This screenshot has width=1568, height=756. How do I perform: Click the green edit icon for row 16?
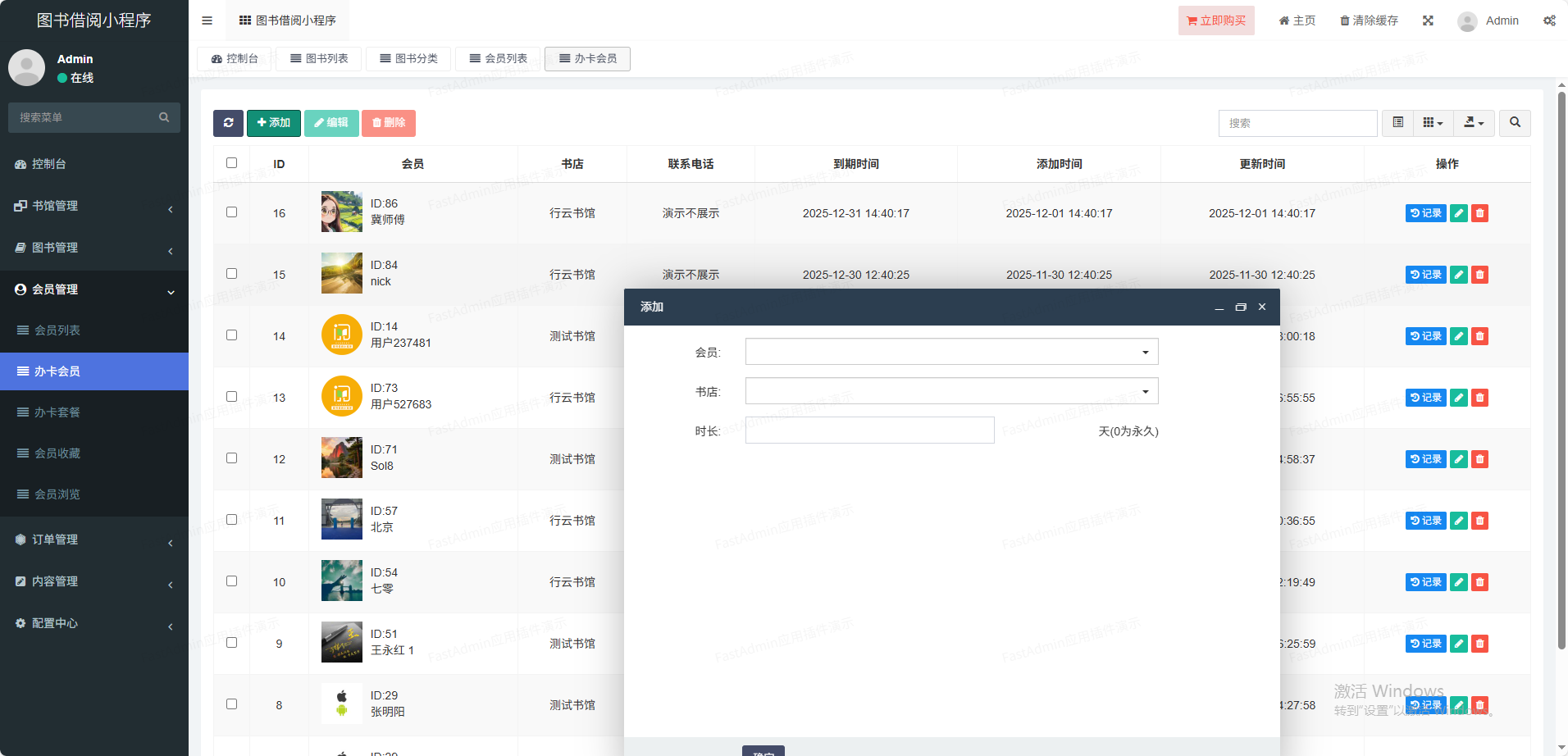click(1458, 213)
